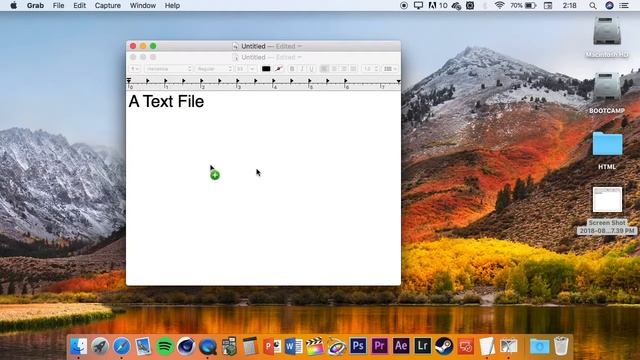
Task: Open Final Cut Pro clapperboard icon
Action: (315, 346)
